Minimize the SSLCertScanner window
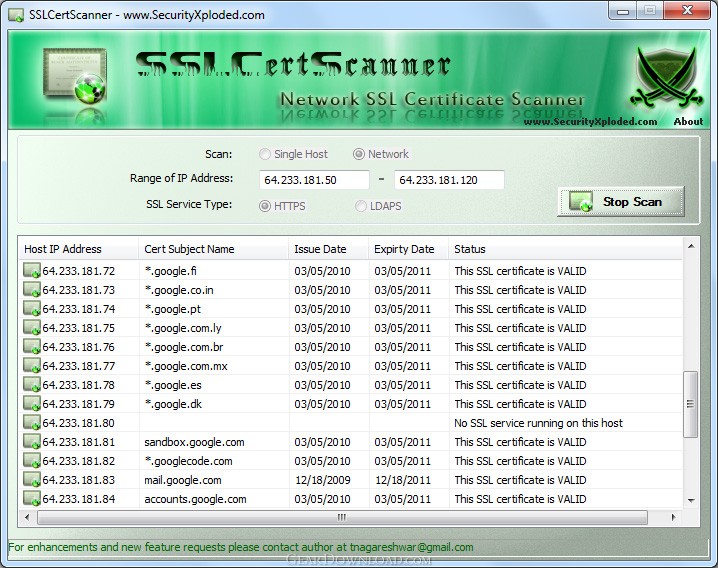Screen dimensions: 718x568 point(623,10)
